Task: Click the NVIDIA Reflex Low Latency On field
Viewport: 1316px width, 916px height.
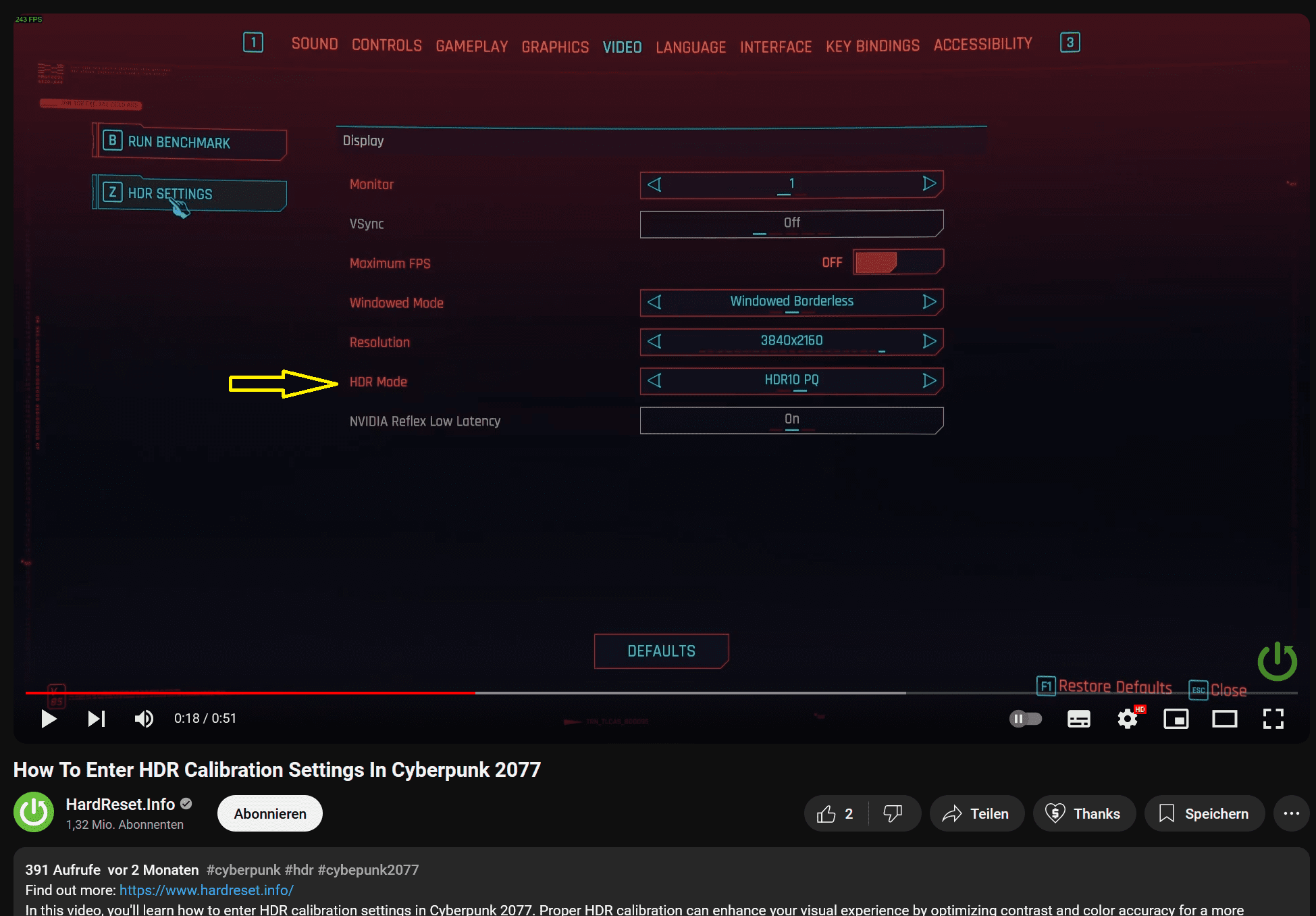Action: (791, 420)
